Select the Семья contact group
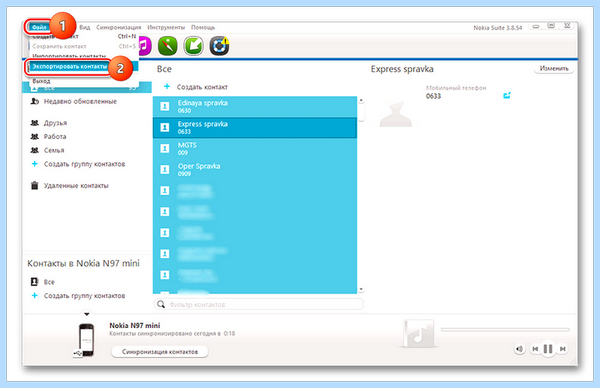The image size is (600, 388). 54,150
